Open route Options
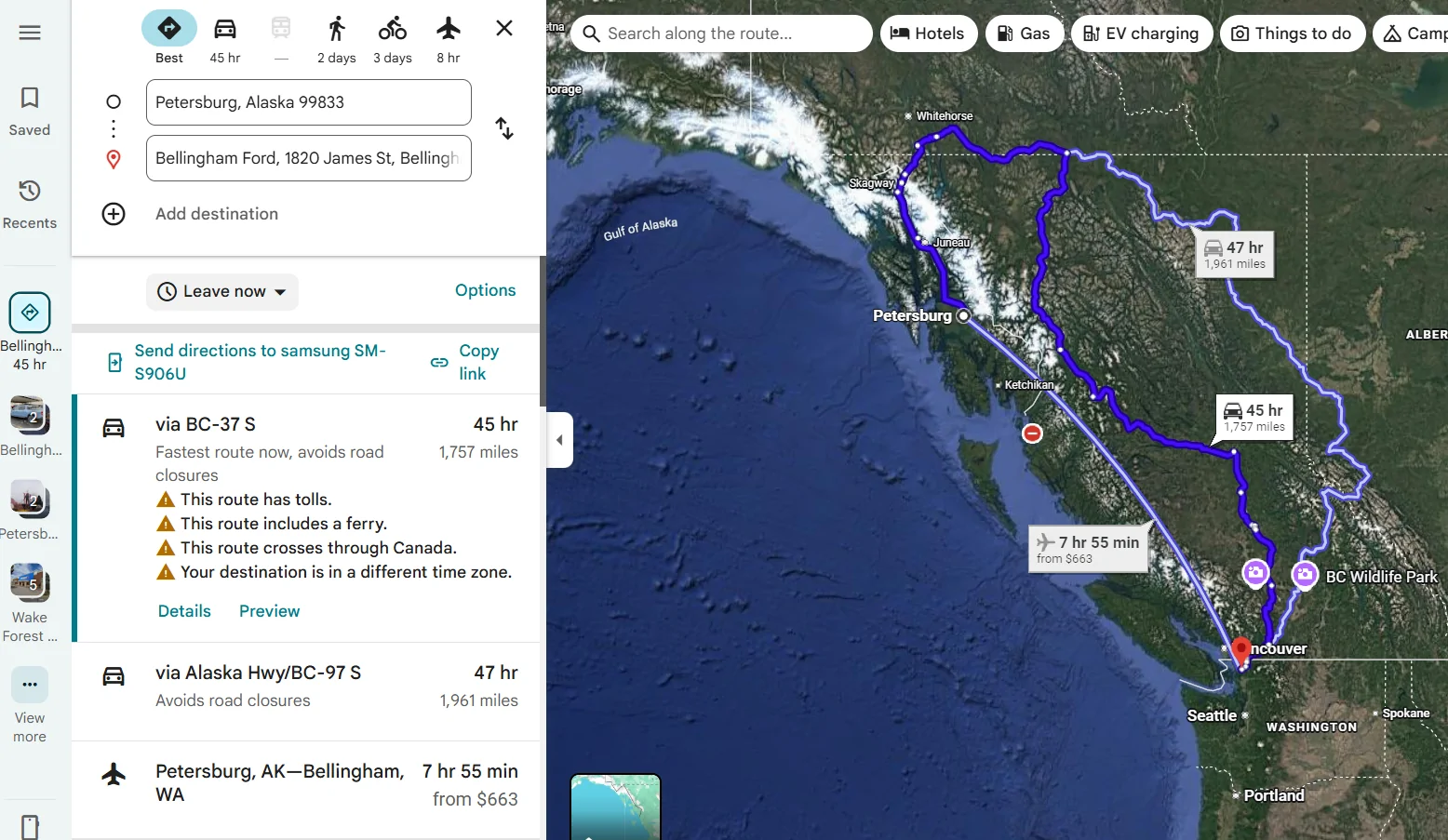The width and height of the screenshot is (1448, 840). click(485, 290)
